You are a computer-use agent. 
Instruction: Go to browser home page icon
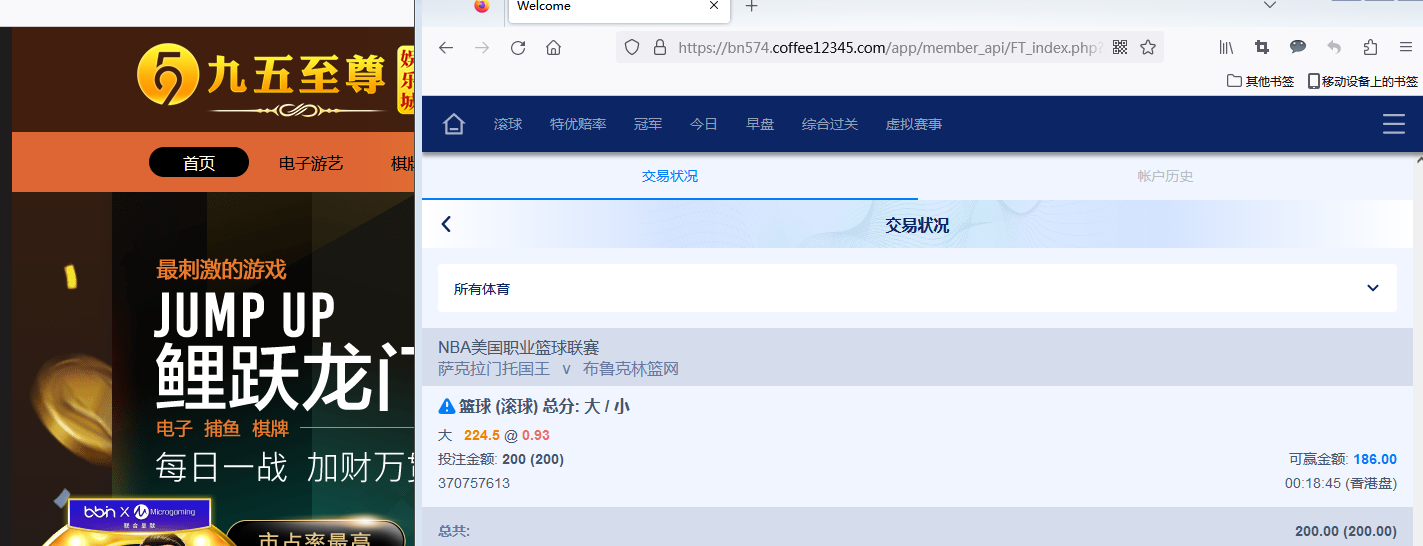coord(553,47)
